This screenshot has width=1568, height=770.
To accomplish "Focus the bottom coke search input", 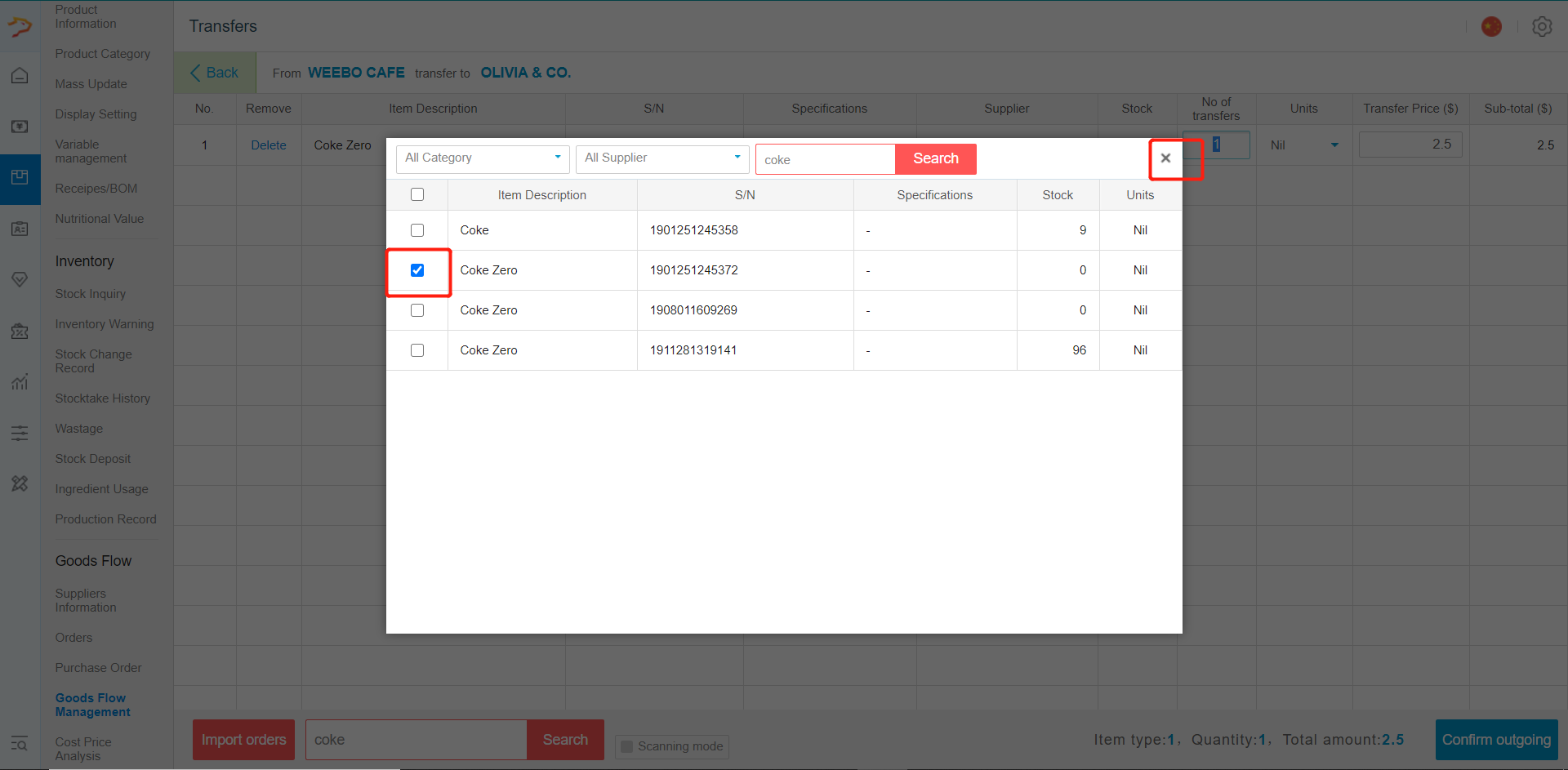I will point(416,740).
